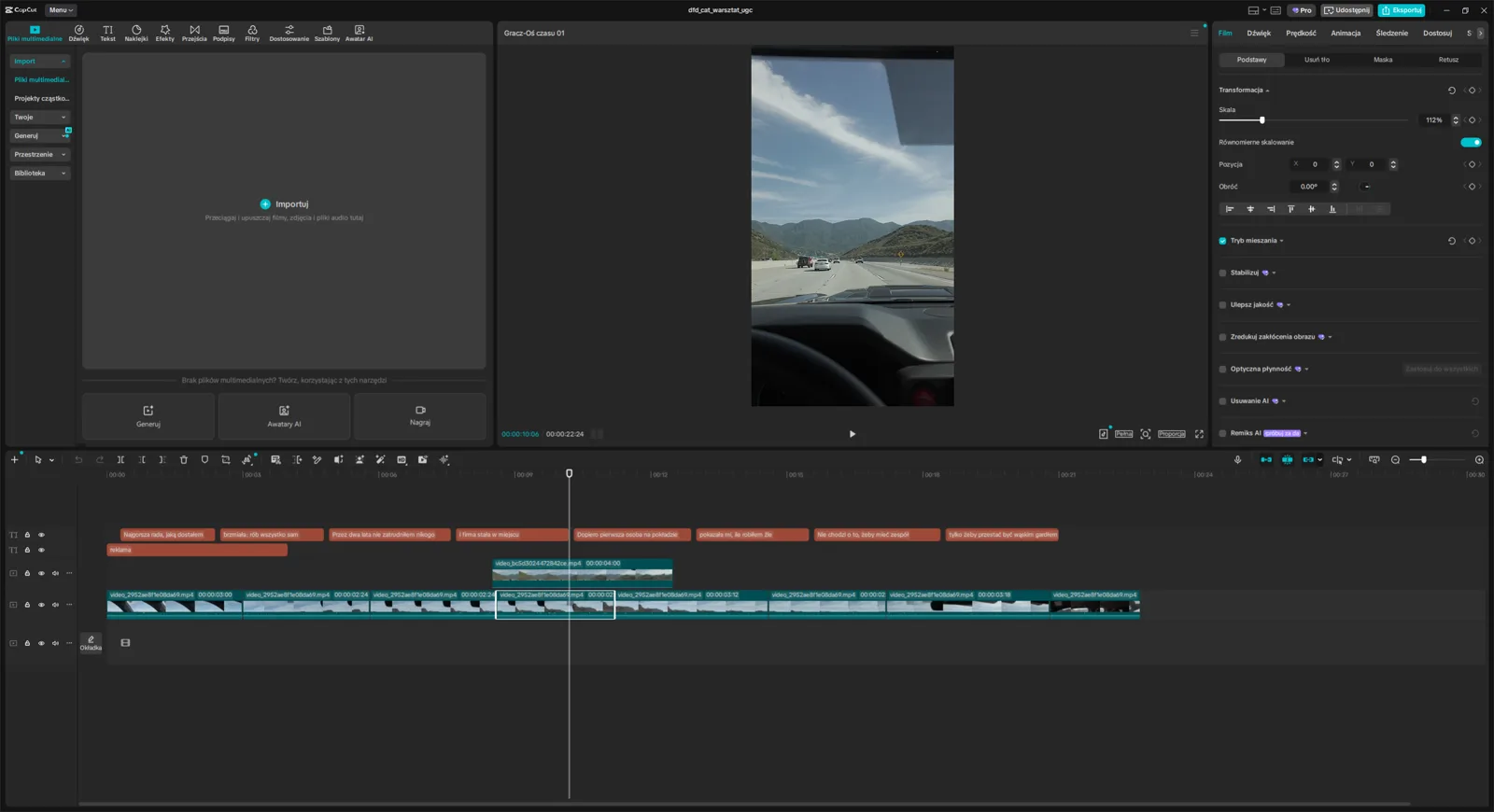Viewport: 1494px width, 812px height.
Task: Click the Skala slider handle
Action: pyautogui.click(x=1261, y=120)
